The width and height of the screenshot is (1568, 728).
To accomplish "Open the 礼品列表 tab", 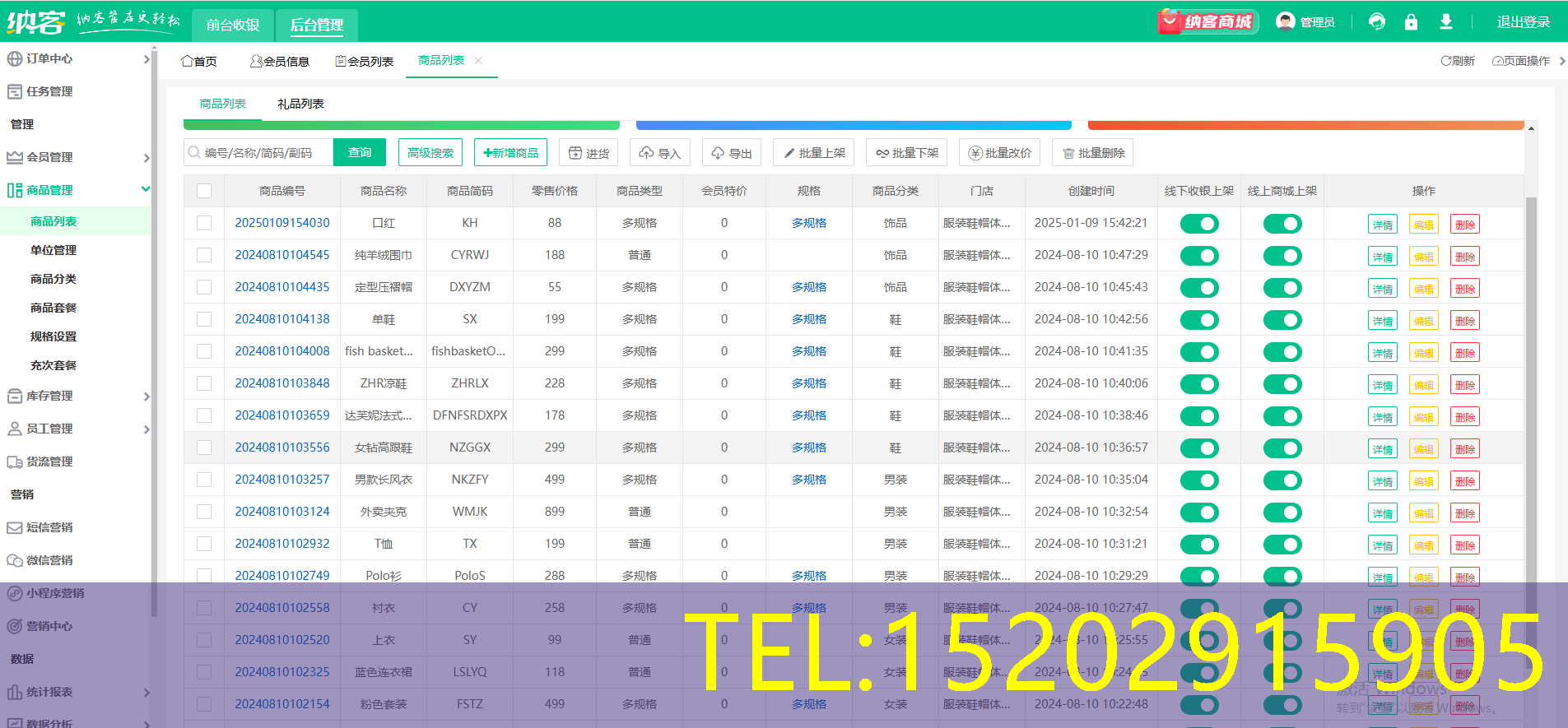I will click(300, 104).
